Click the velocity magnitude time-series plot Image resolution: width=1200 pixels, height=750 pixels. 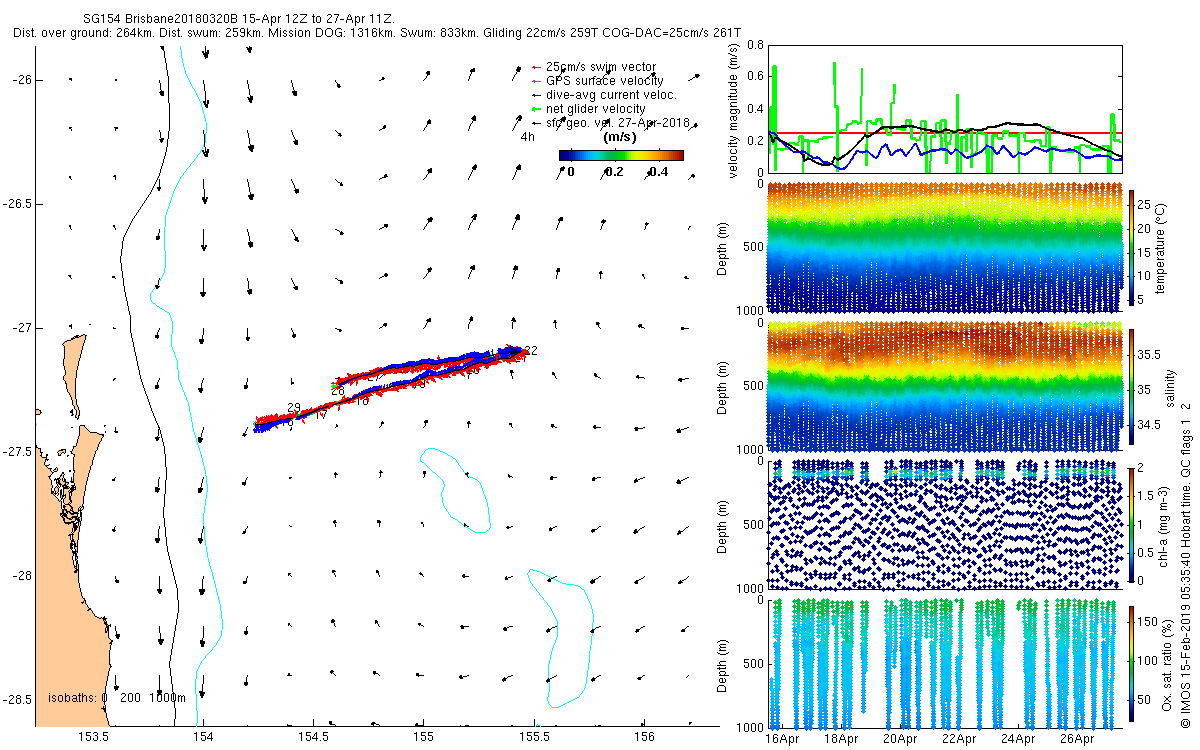(945, 108)
